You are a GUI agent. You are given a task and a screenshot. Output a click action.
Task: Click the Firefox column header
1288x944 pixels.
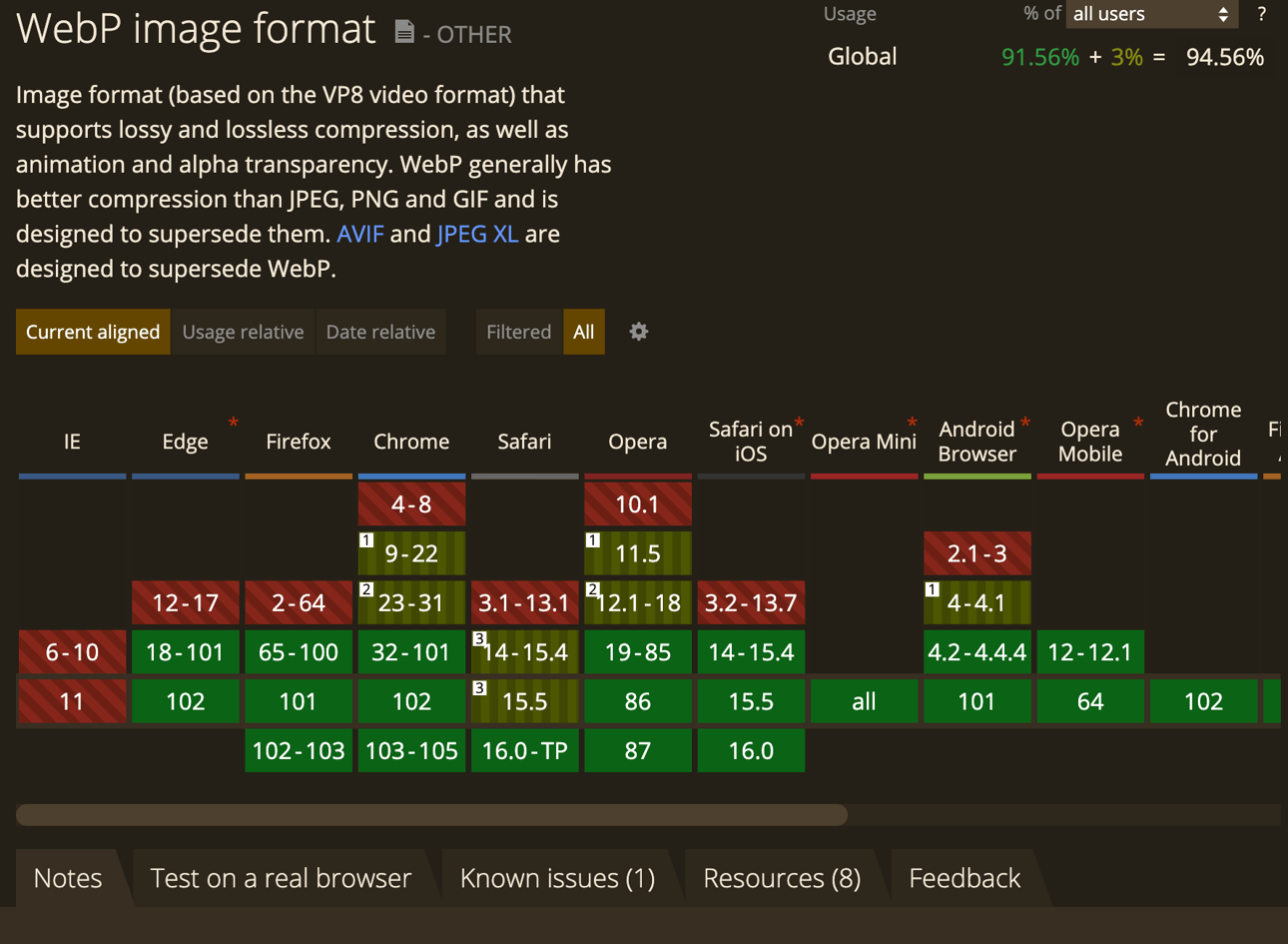(299, 442)
